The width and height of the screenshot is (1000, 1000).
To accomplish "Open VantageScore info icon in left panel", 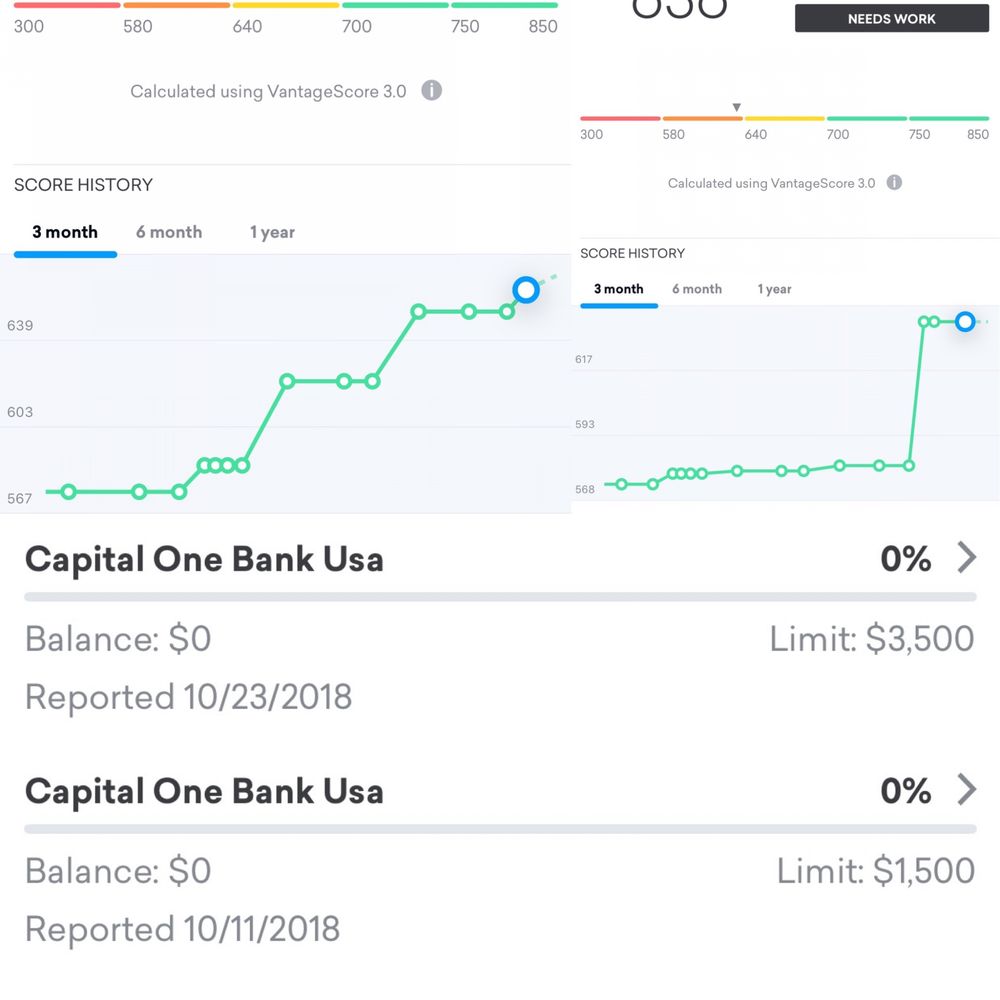I will click(x=432, y=91).
